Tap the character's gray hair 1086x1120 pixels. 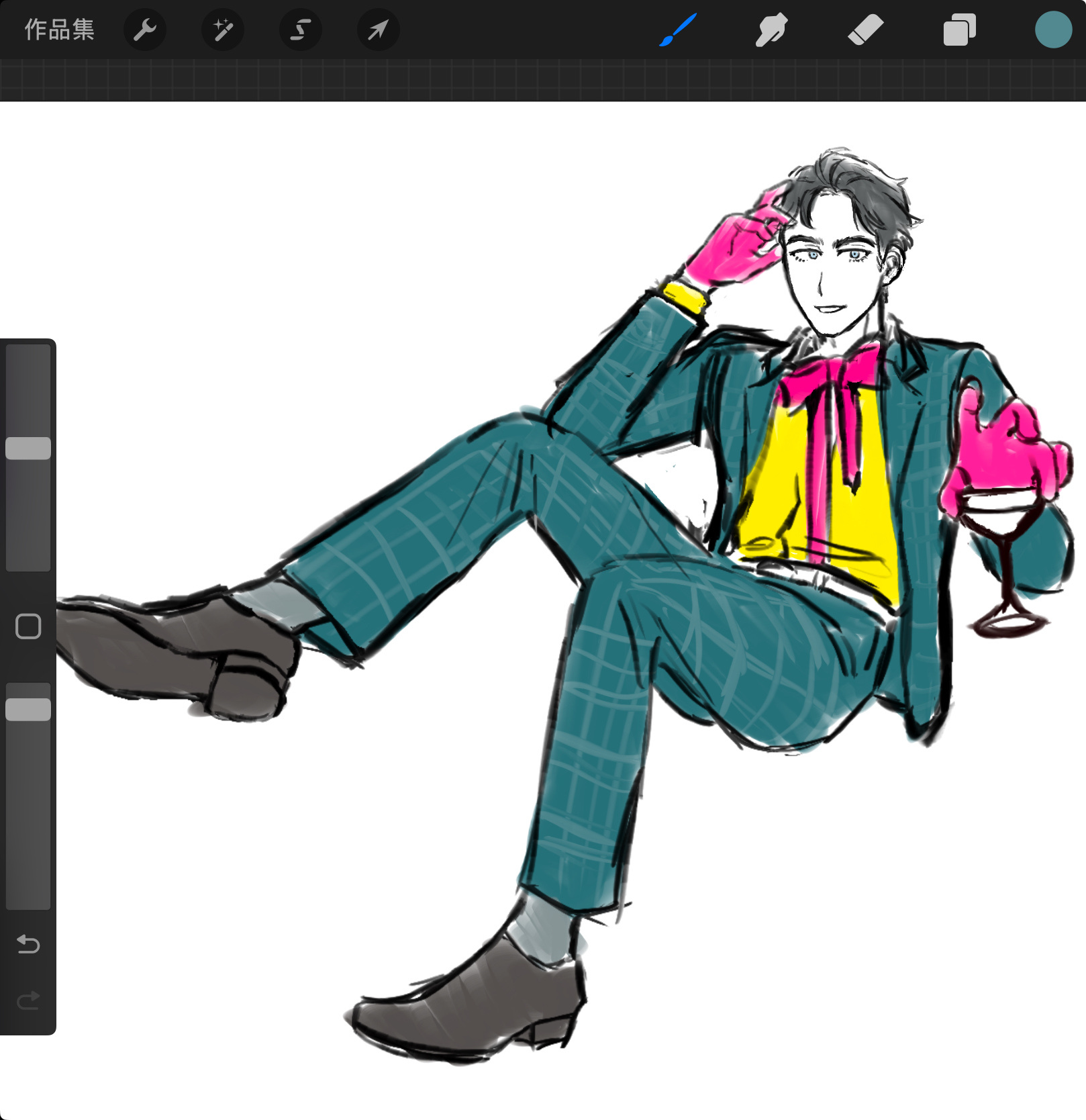coord(852,181)
